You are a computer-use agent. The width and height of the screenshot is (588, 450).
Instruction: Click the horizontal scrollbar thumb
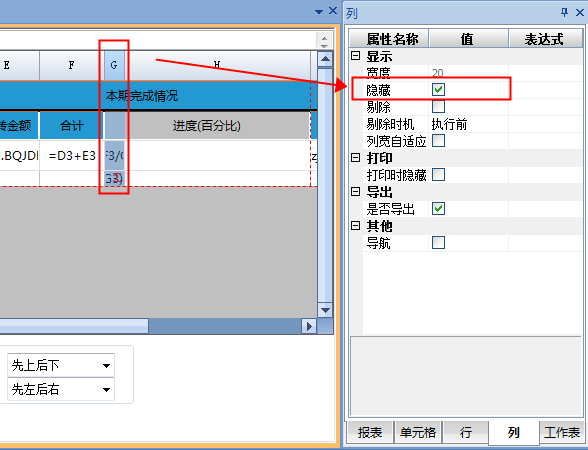(x=74, y=326)
